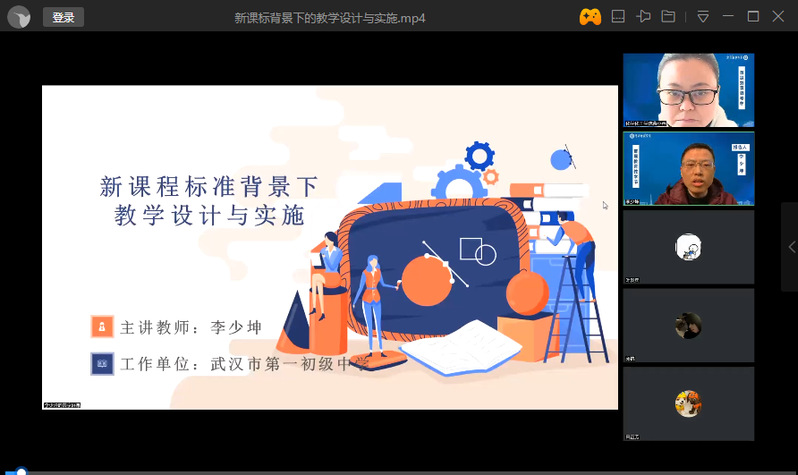This screenshot has width=798, height=475.
Task: Click the 登录 login button
Action: point(63,17)
